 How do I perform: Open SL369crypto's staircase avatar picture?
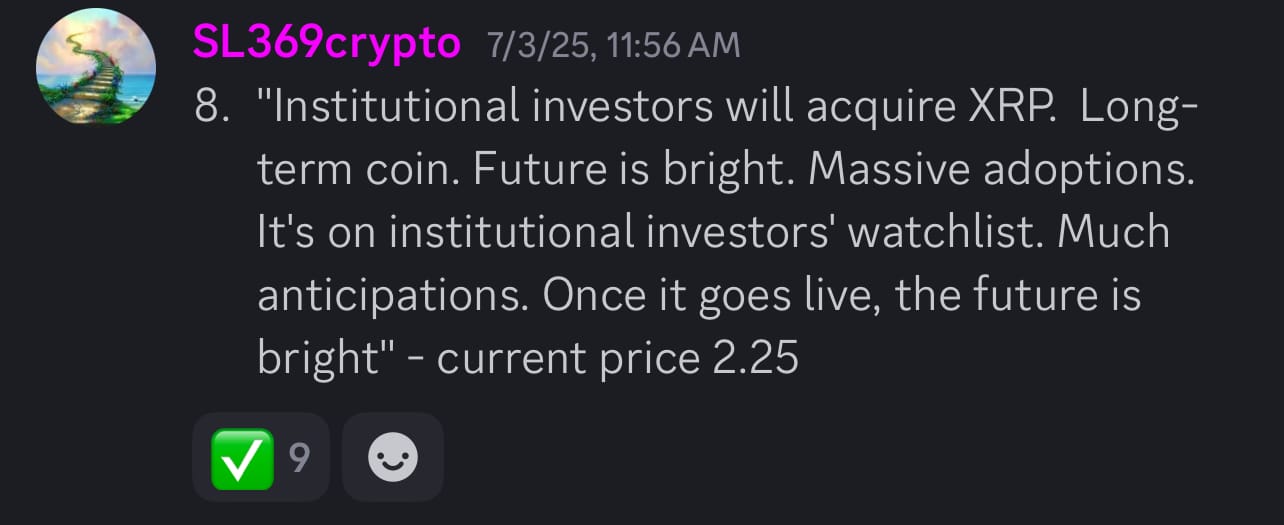[96, 65]
